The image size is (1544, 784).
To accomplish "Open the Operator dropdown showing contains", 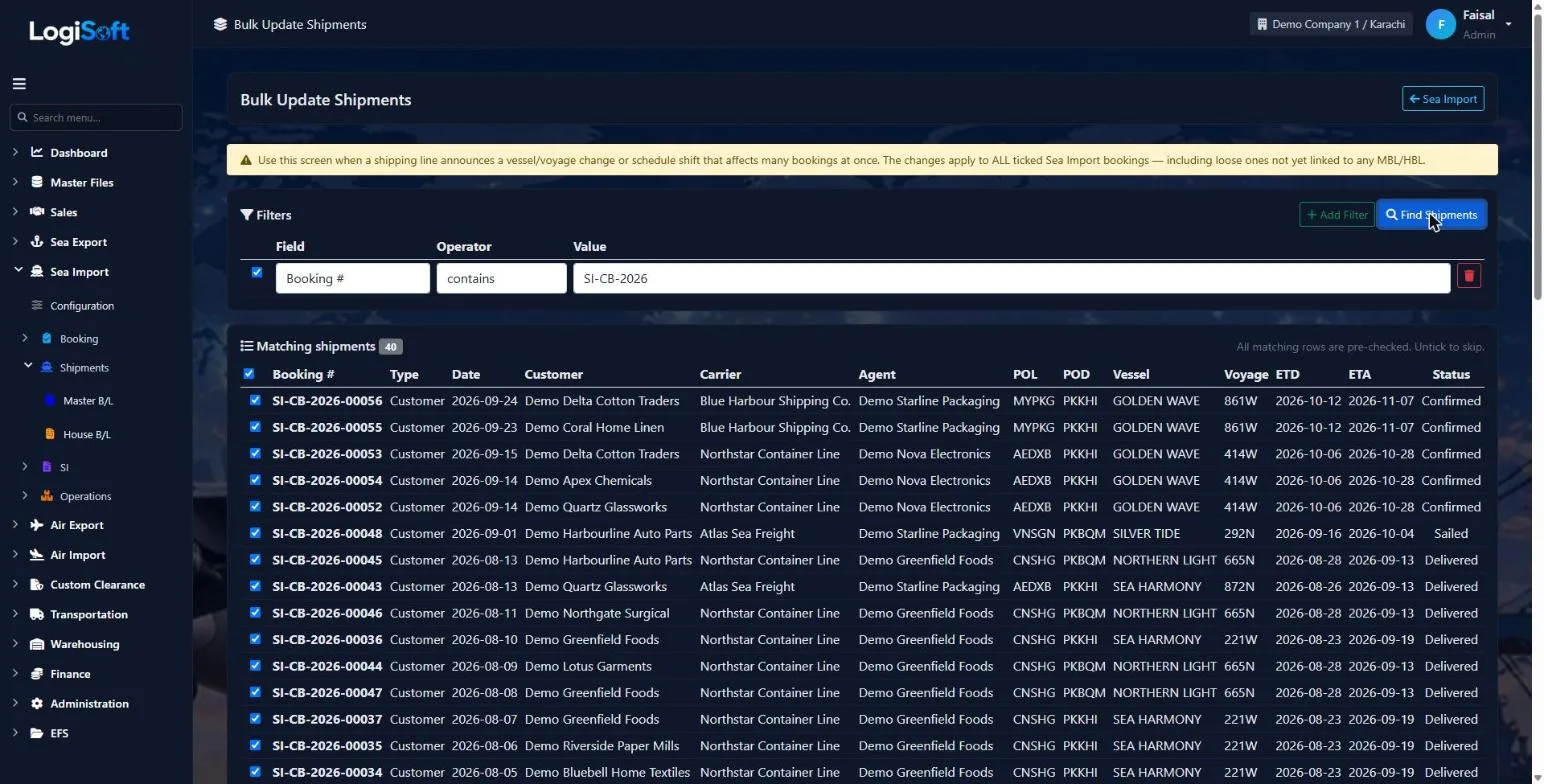I will (501, 278).
